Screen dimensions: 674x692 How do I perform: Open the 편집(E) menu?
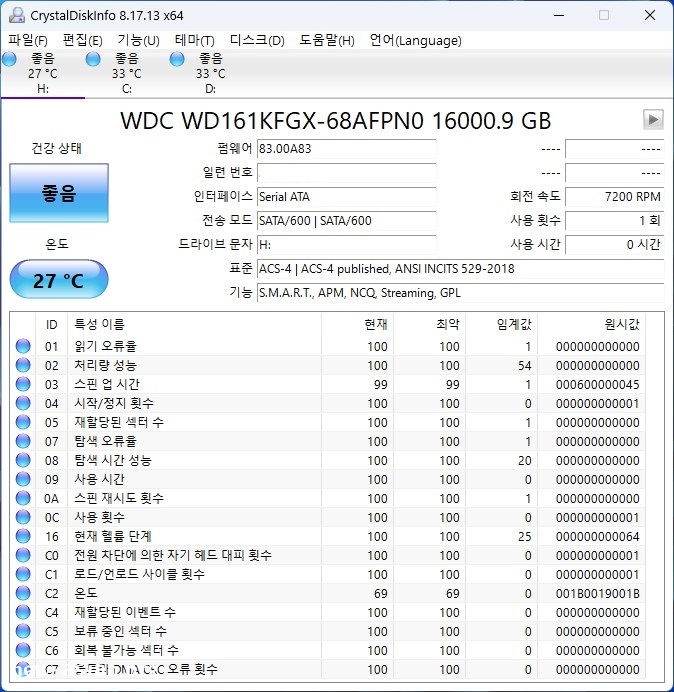83,41
